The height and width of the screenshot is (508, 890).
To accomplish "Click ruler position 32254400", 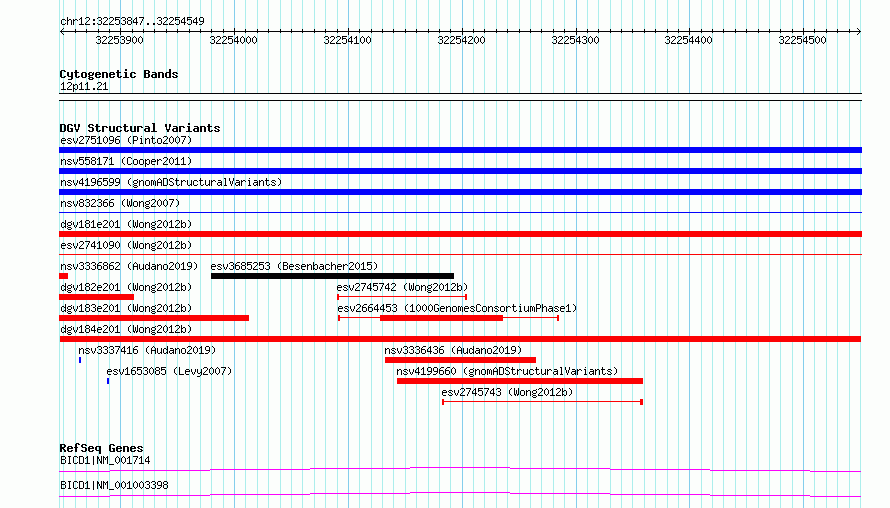I will point(689,40).
